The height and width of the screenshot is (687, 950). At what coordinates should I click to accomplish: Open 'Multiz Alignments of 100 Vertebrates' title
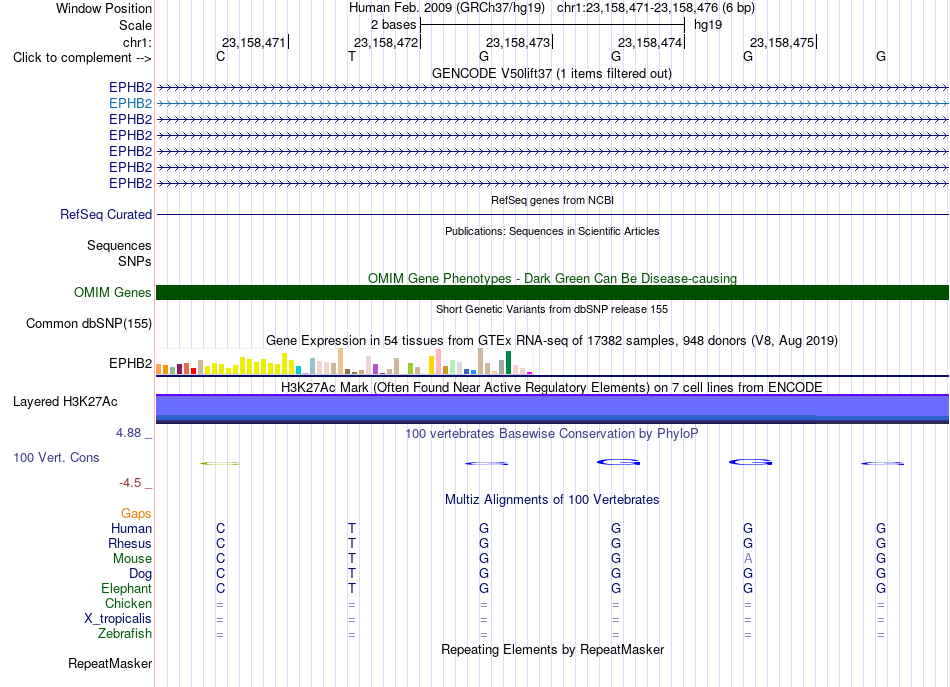(x=552, y=500)
